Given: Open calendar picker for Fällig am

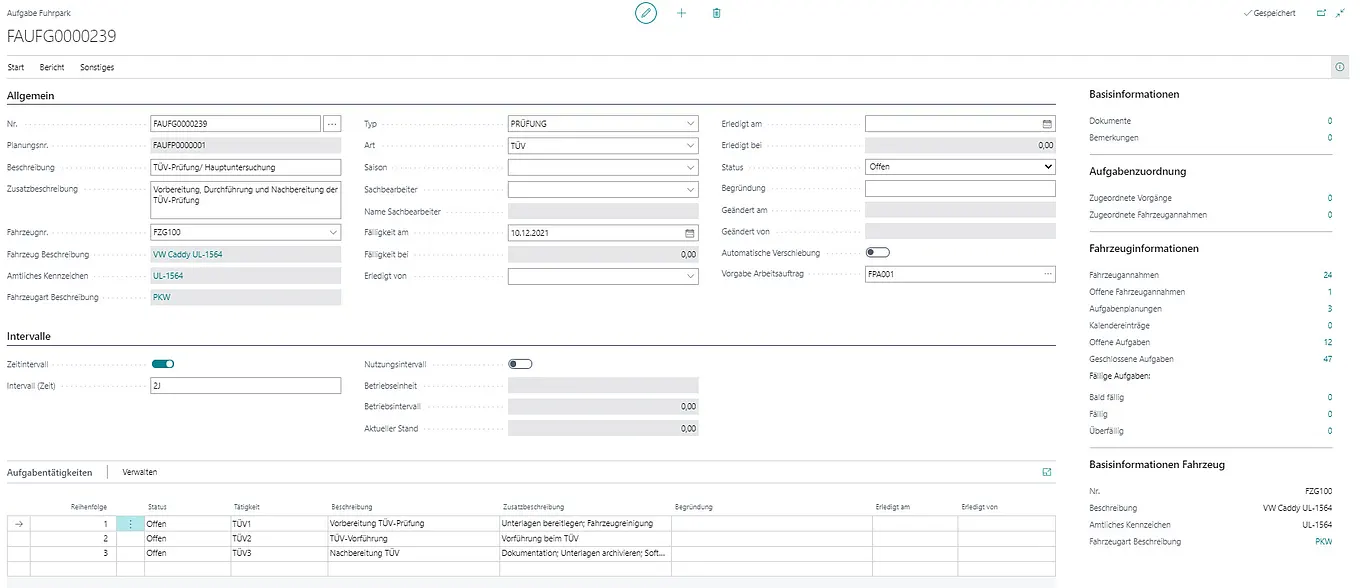Looking at the screenshot, I should [689, 233].
